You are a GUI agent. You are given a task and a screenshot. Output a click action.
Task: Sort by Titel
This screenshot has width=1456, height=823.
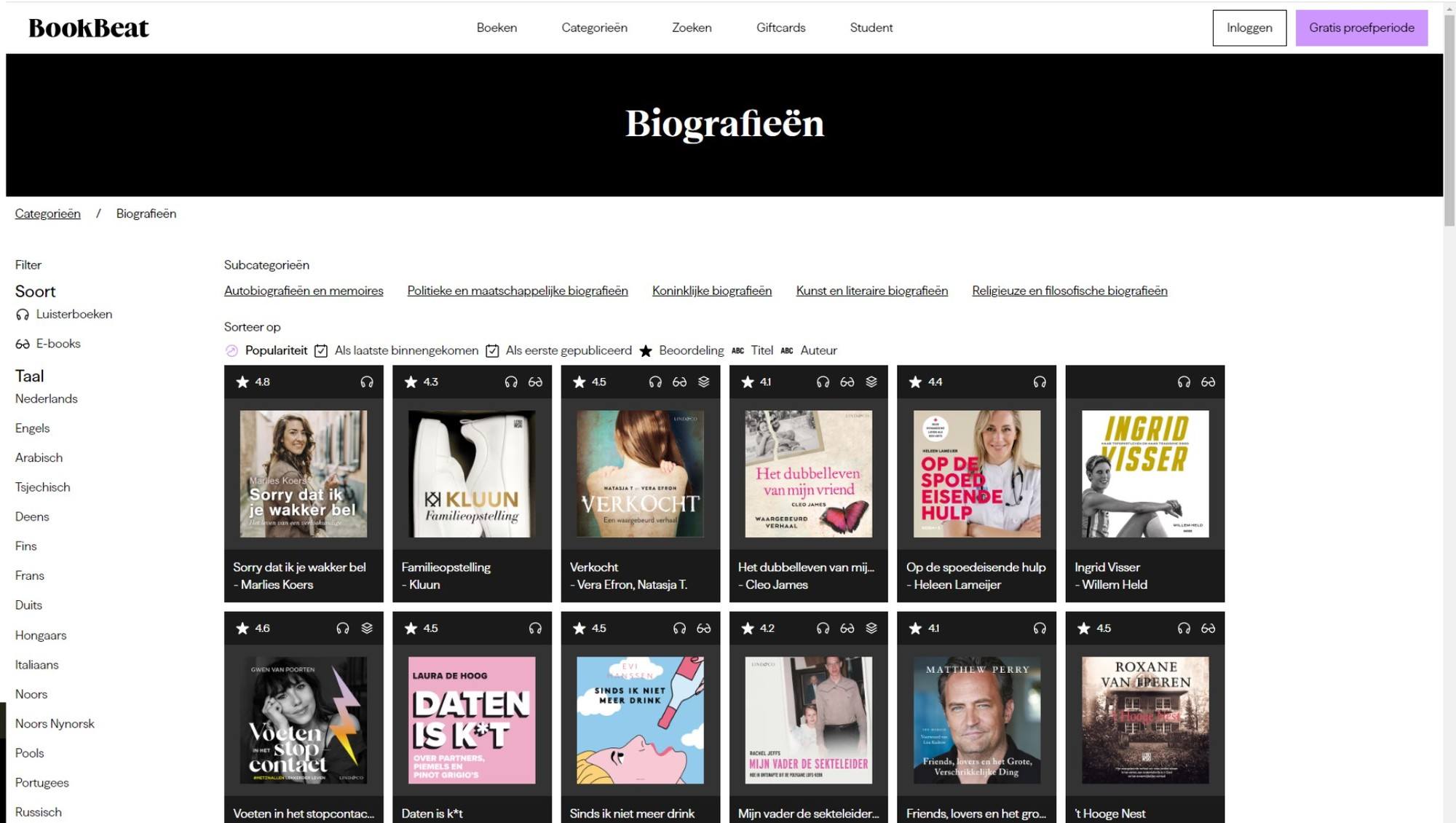coord(761,350)
